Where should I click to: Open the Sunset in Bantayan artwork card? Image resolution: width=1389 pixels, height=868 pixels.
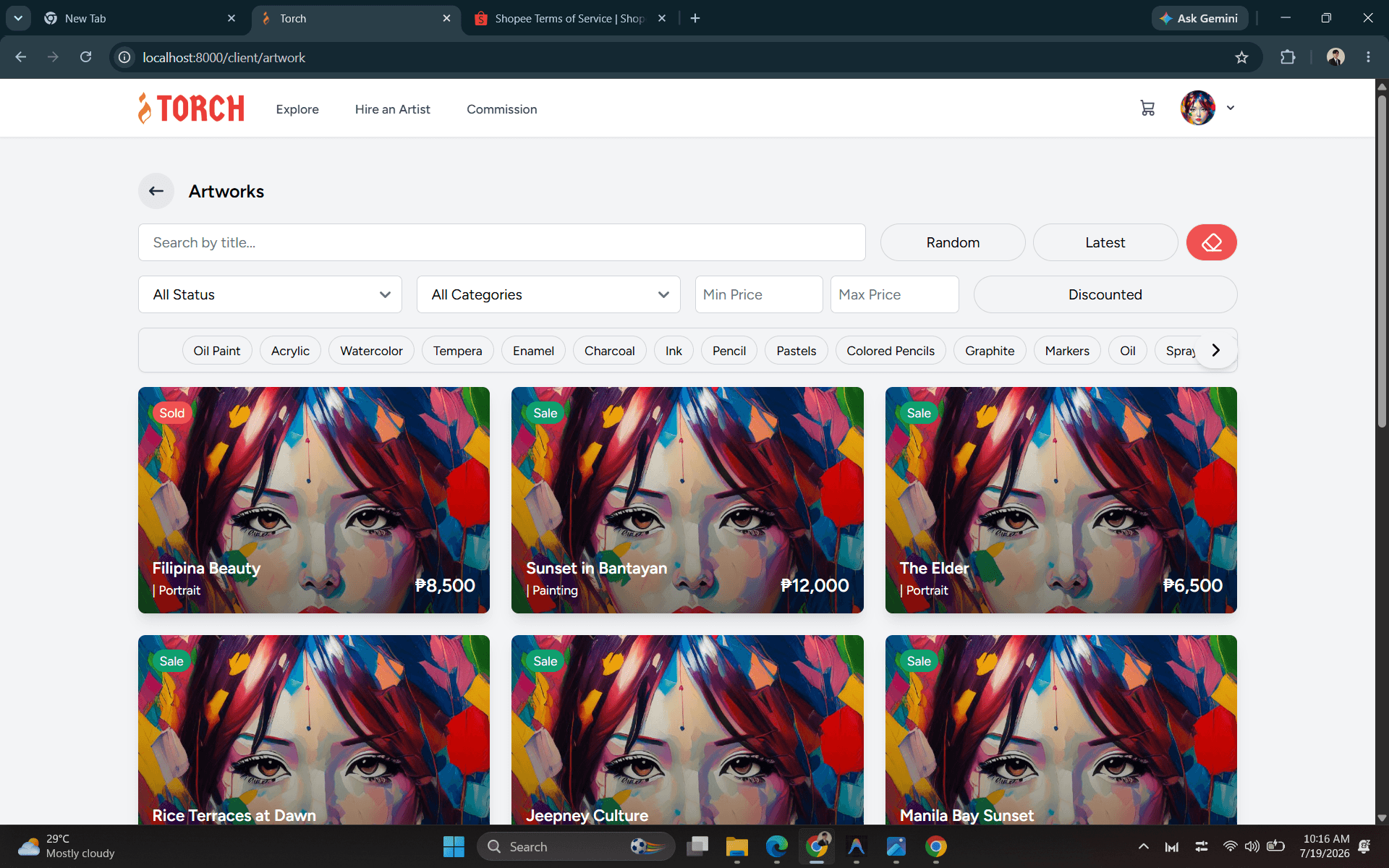(687, 500)
